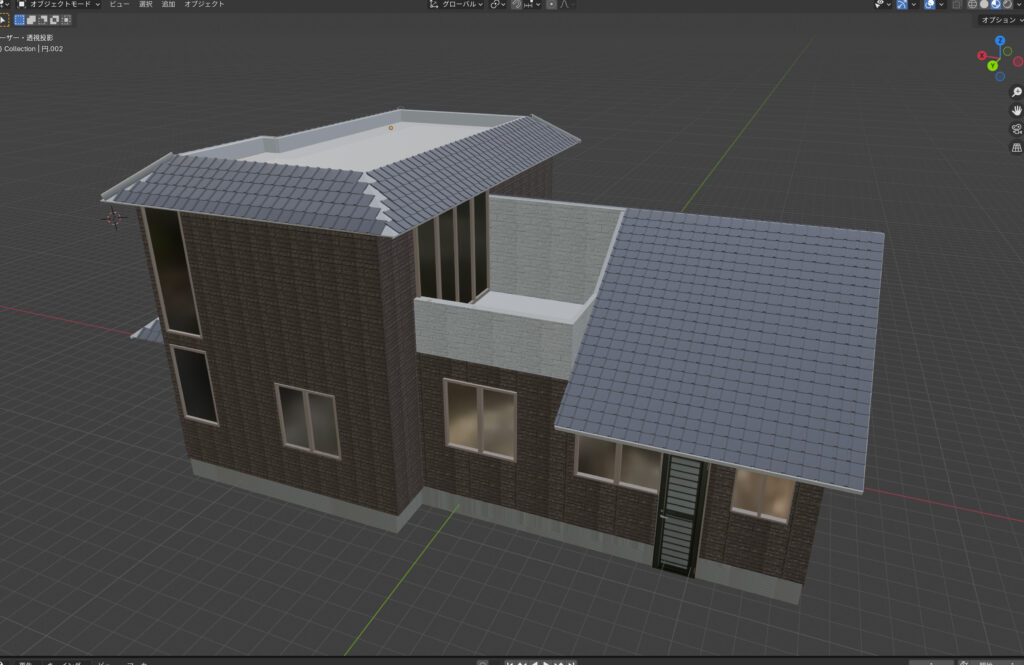
Task: Click the zoom view magnifier icon
Action: pos(1016,92)
